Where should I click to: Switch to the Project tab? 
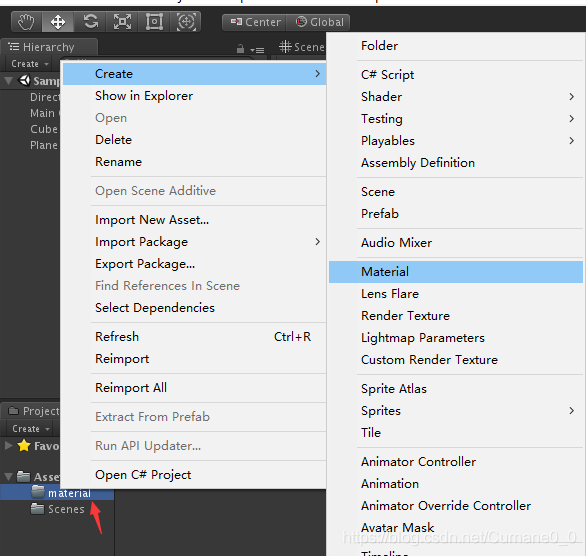tap(34, 411)
